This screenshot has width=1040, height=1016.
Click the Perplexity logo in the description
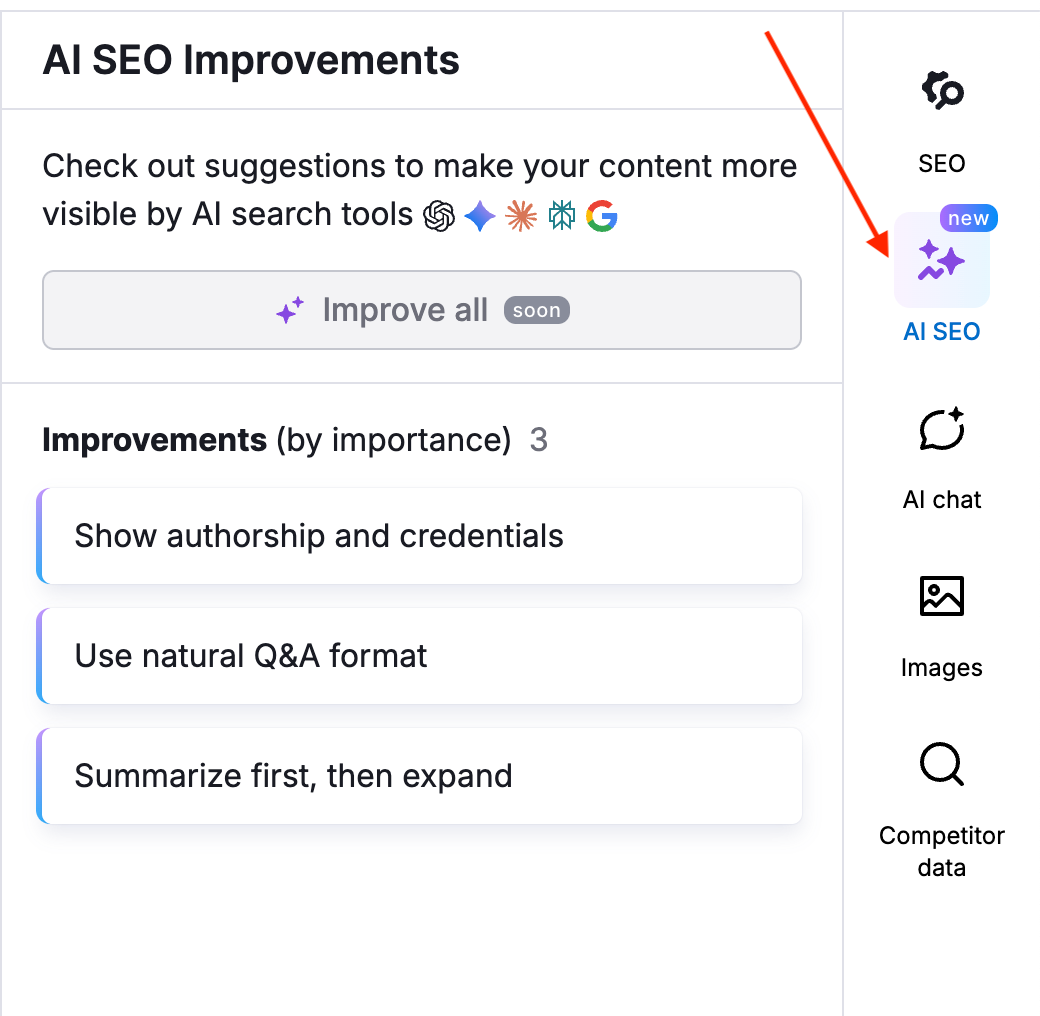click(x=561, y=214)
